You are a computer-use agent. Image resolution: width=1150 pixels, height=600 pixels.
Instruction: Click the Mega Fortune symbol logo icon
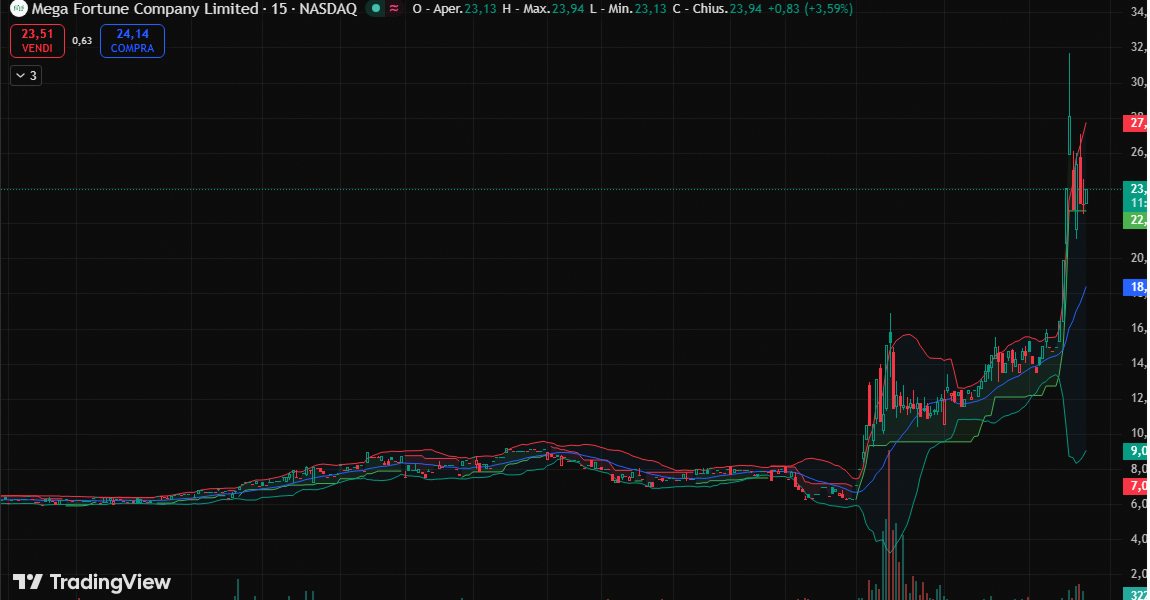click(18, 9)
